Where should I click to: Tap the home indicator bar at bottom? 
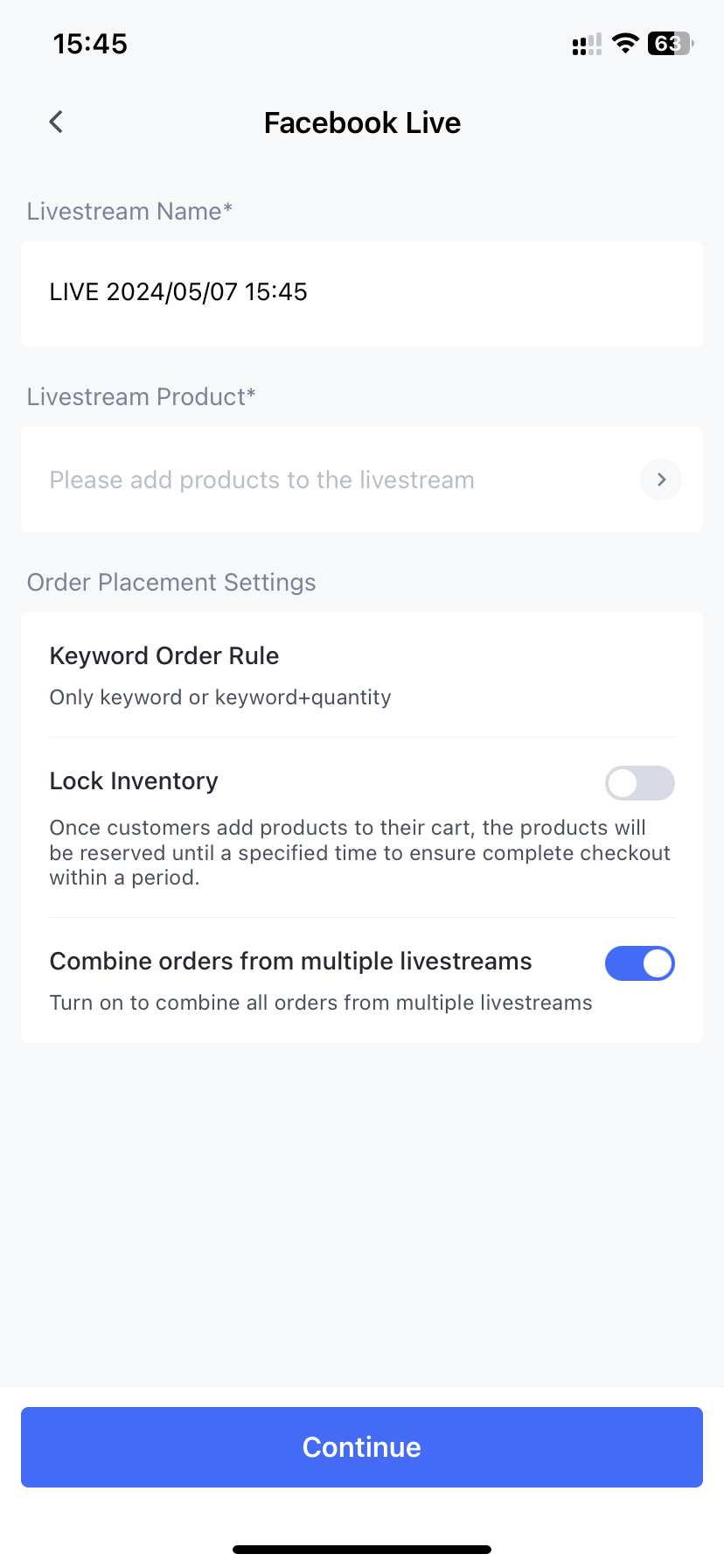point(362,1549)
